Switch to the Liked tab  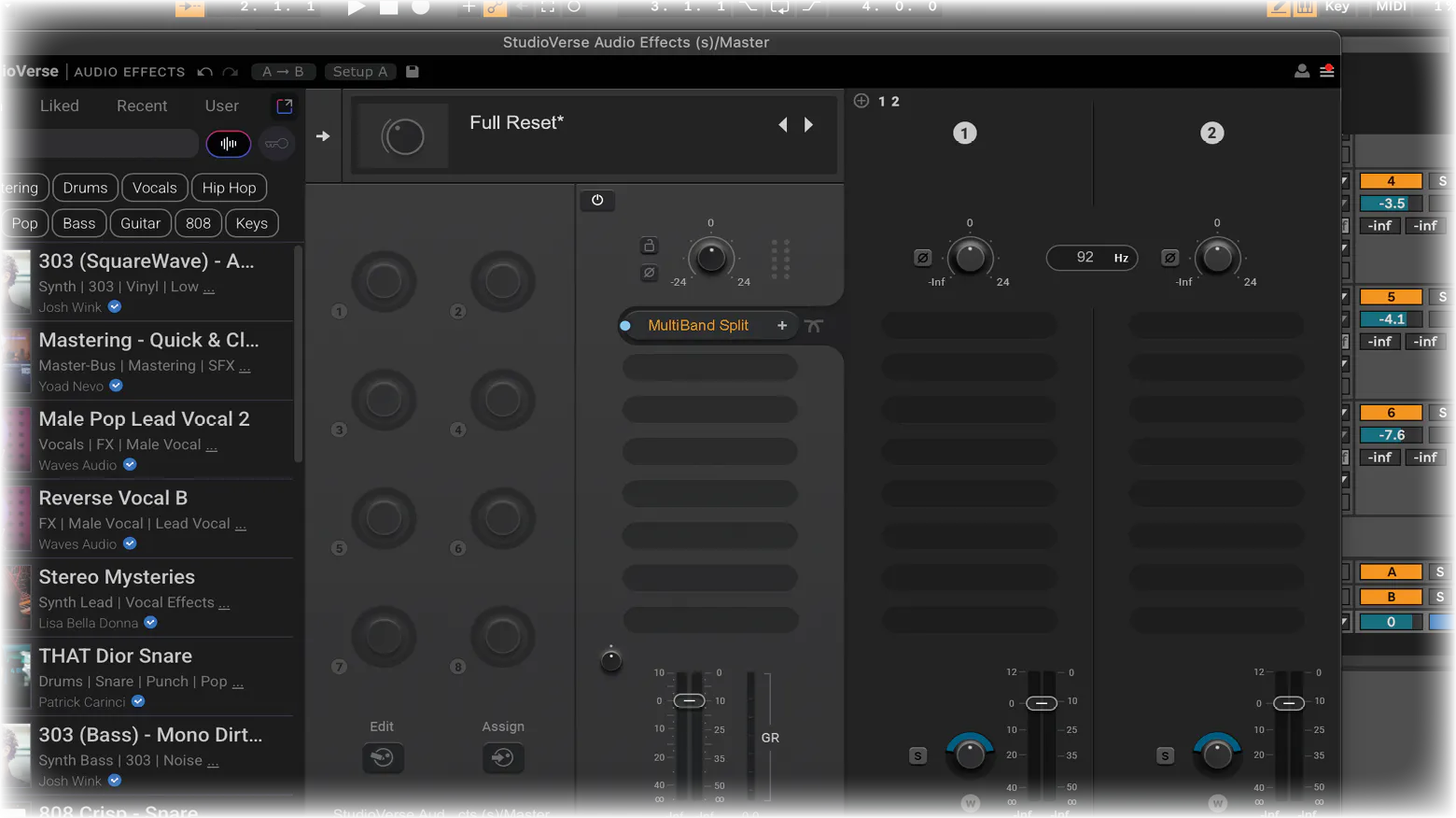60,106
